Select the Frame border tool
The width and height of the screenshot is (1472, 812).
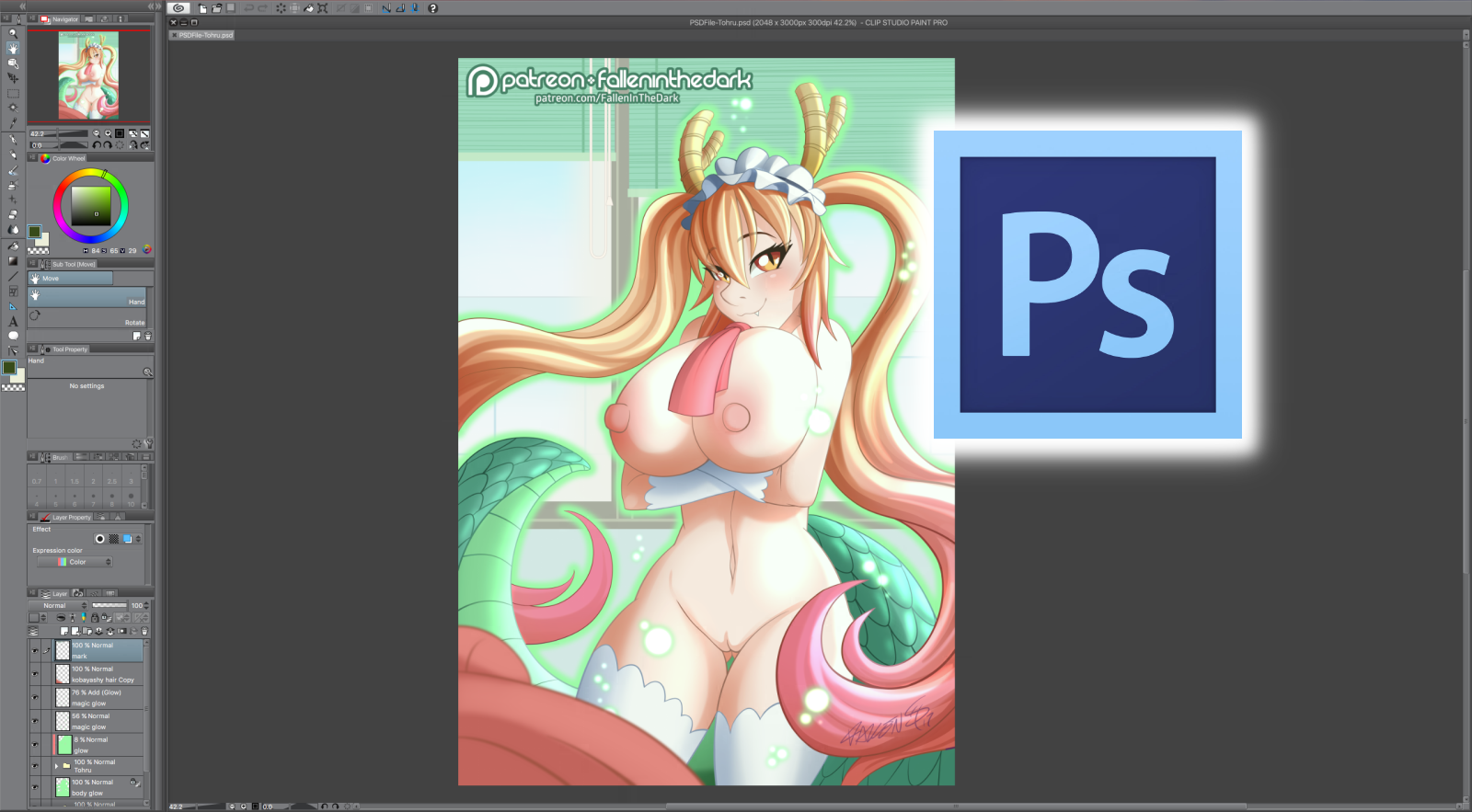(x=13, y=292)
